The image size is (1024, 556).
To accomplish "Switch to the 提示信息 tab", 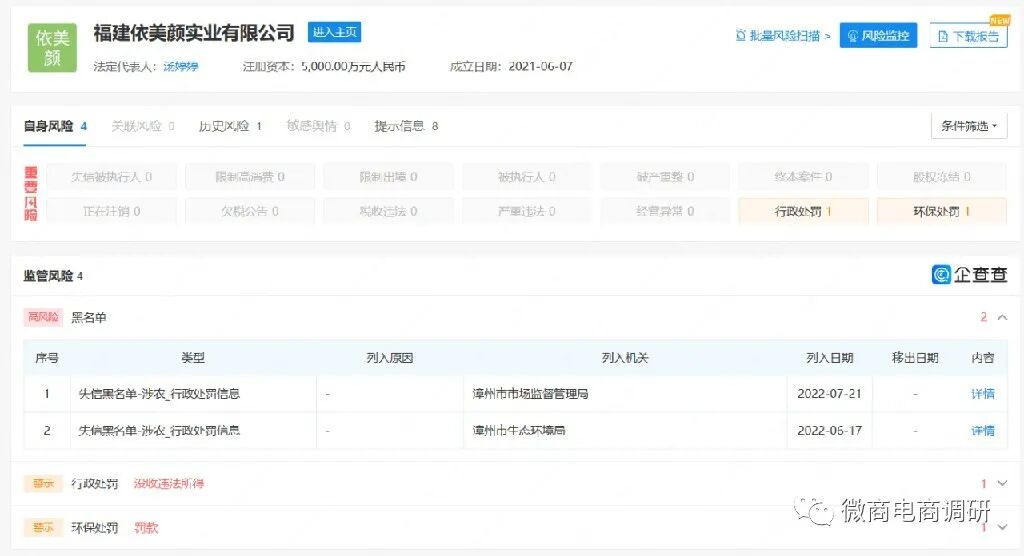I will tap(406, 126).
